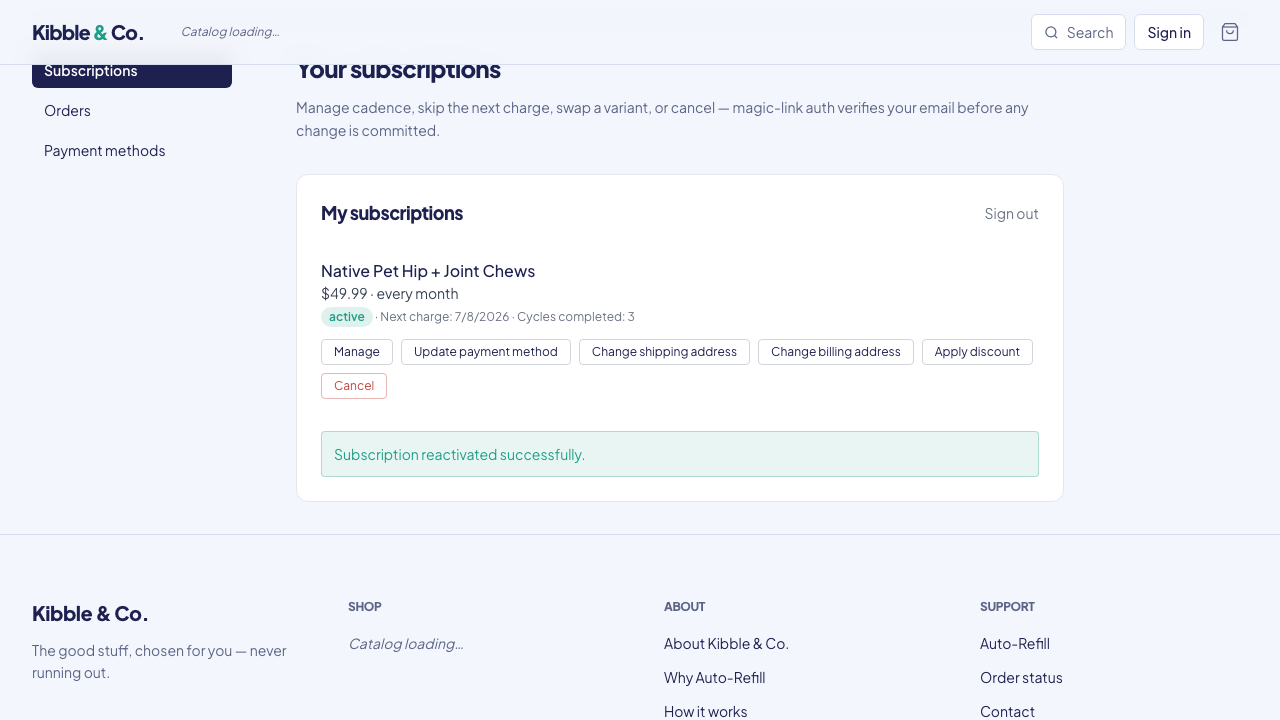Click the Search field in header
Image resolution: width=1280 pixels, height=720 pixels.
pos(1078,32)
